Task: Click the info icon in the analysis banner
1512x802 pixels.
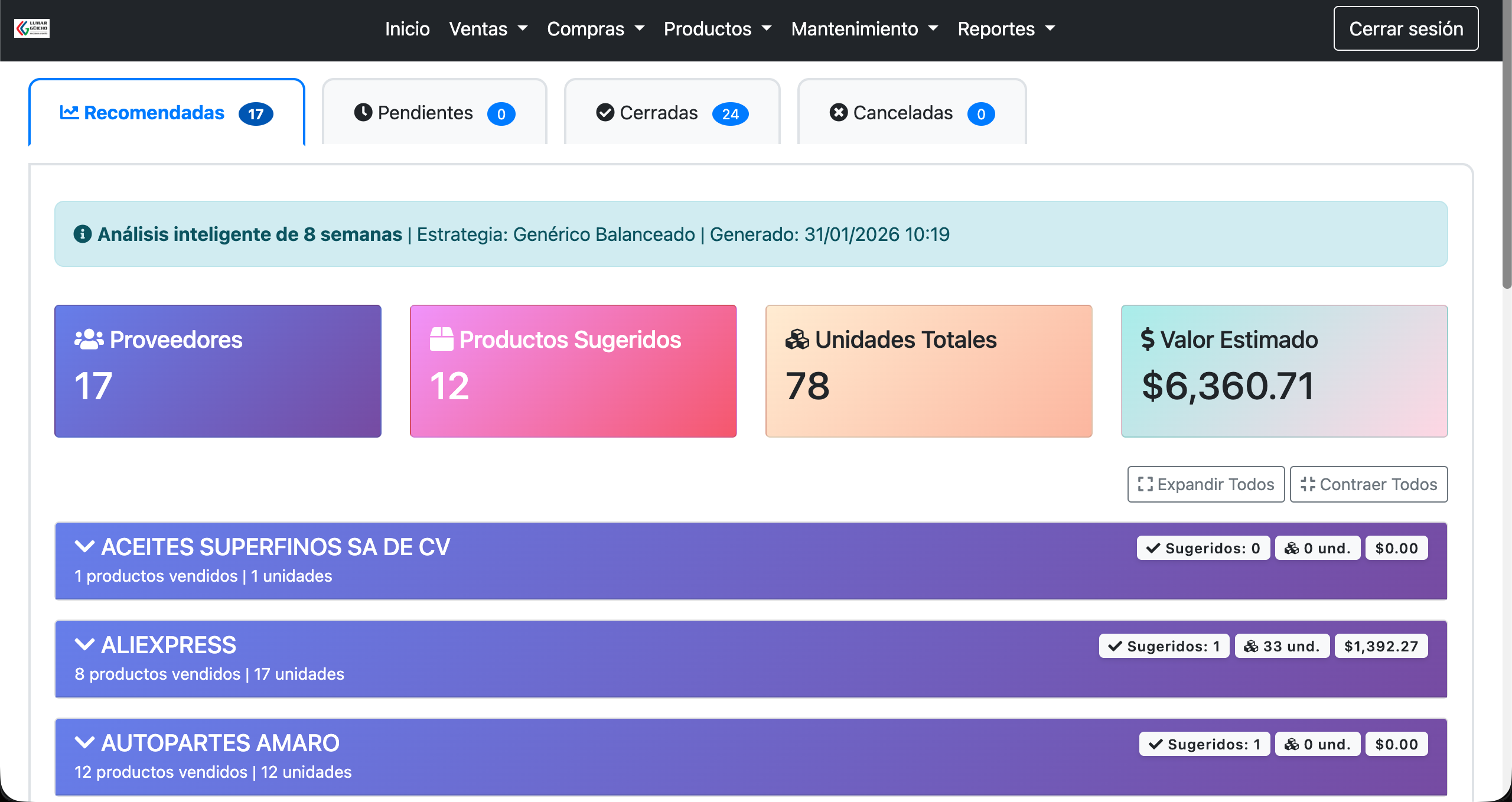Action: pyautogui.click(x=82, y=234)
